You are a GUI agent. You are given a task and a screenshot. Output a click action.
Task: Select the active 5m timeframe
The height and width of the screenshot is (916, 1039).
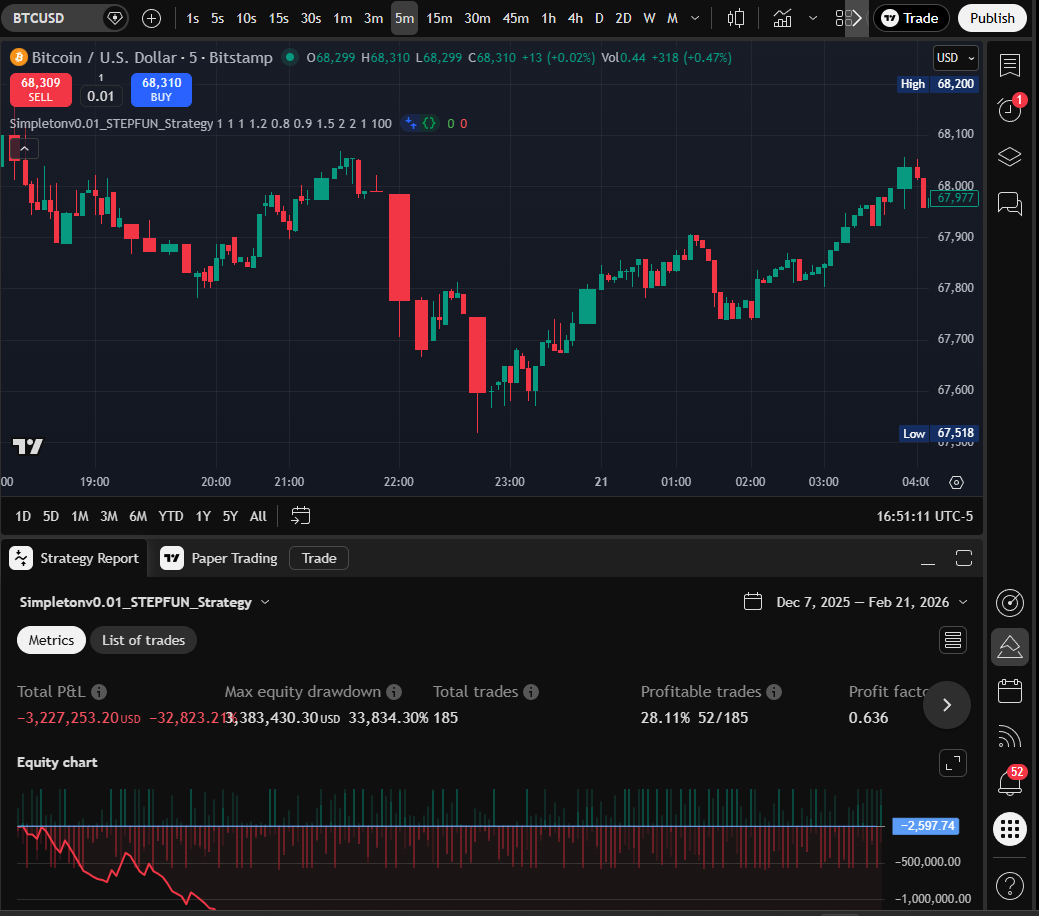(404, 19)
